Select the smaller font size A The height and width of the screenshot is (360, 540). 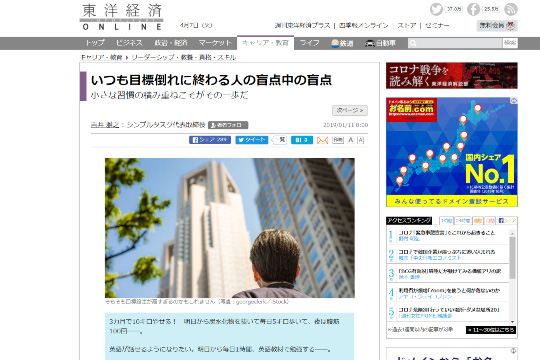click(351, 140)
